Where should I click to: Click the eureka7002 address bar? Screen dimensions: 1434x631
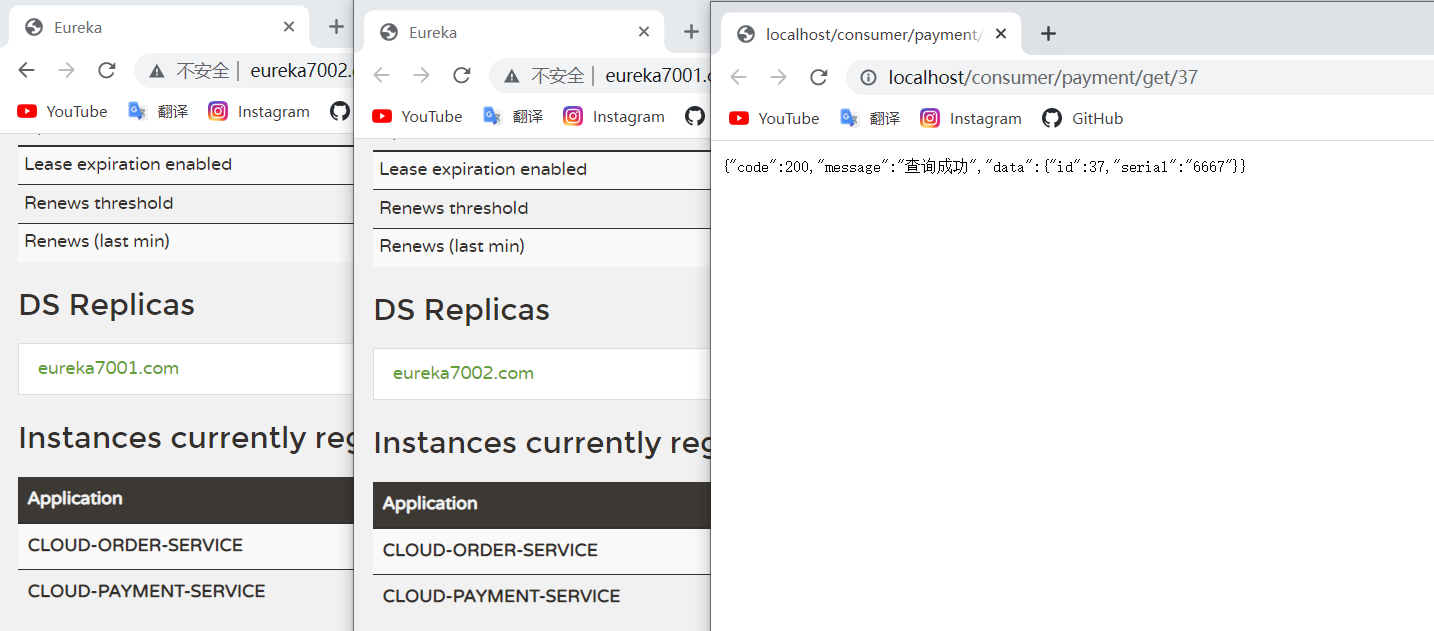(x=244, y=70)
